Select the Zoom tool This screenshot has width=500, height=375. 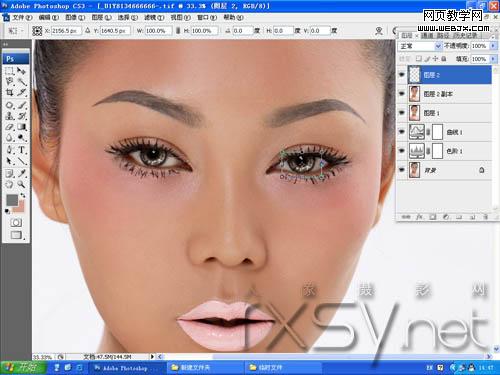(21, 184)
